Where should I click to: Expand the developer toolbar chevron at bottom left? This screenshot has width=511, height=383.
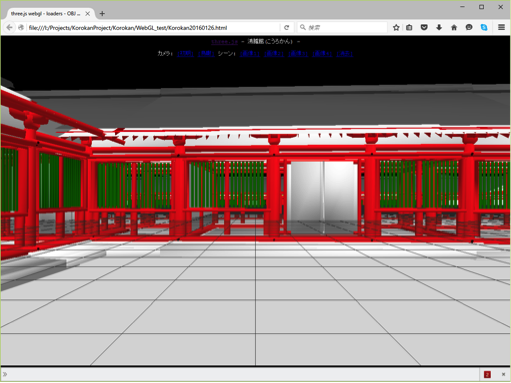(x=5, y=374)
